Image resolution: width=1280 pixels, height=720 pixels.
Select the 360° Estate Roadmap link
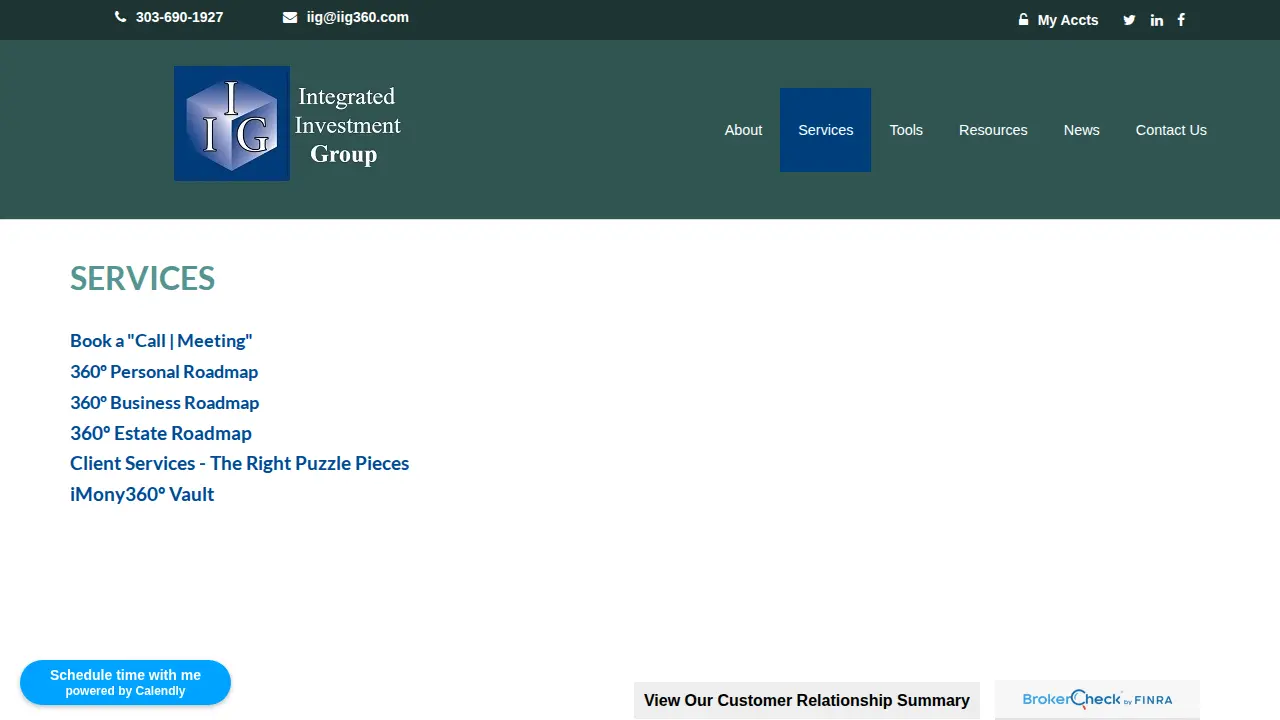point(161,433)
